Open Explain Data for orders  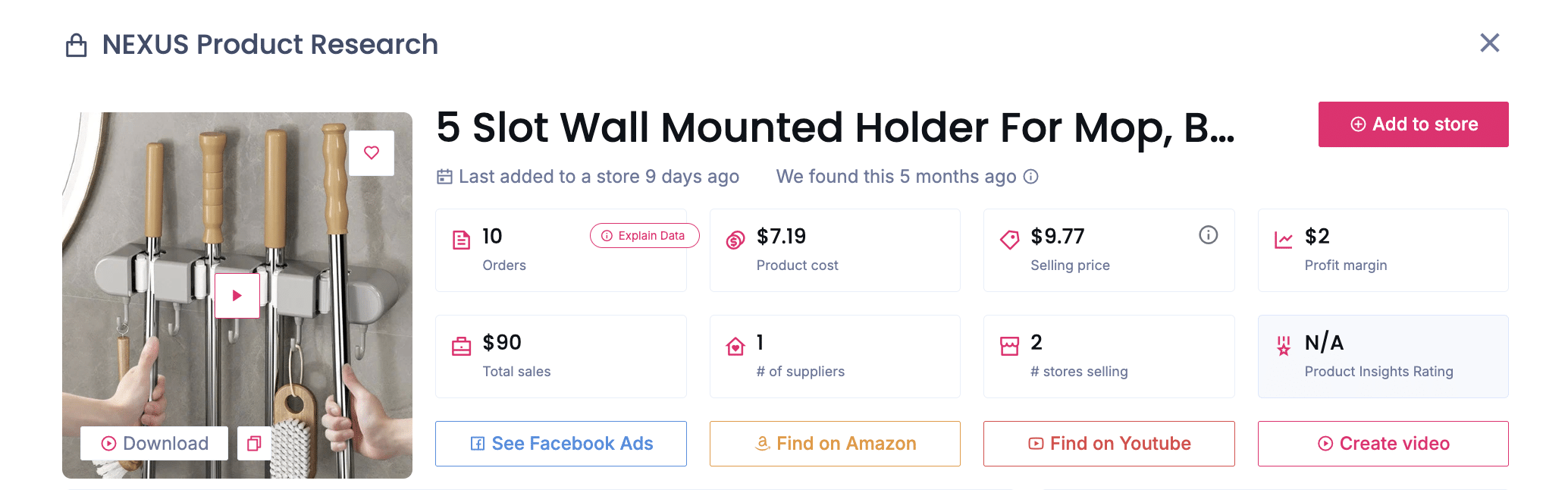644,236
